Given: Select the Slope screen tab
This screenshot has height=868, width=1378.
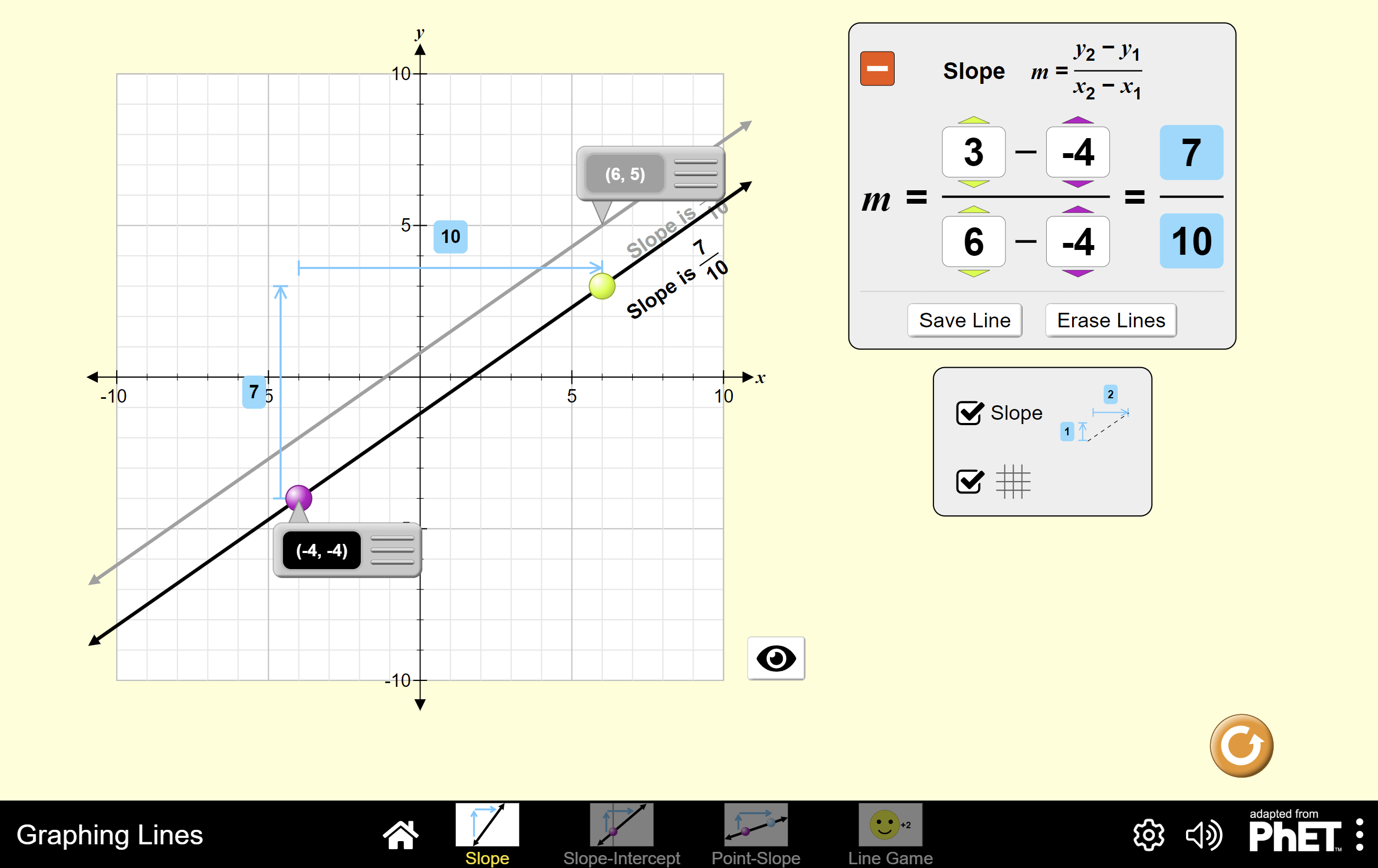Looking at the screenshot, I should (487, 824).
